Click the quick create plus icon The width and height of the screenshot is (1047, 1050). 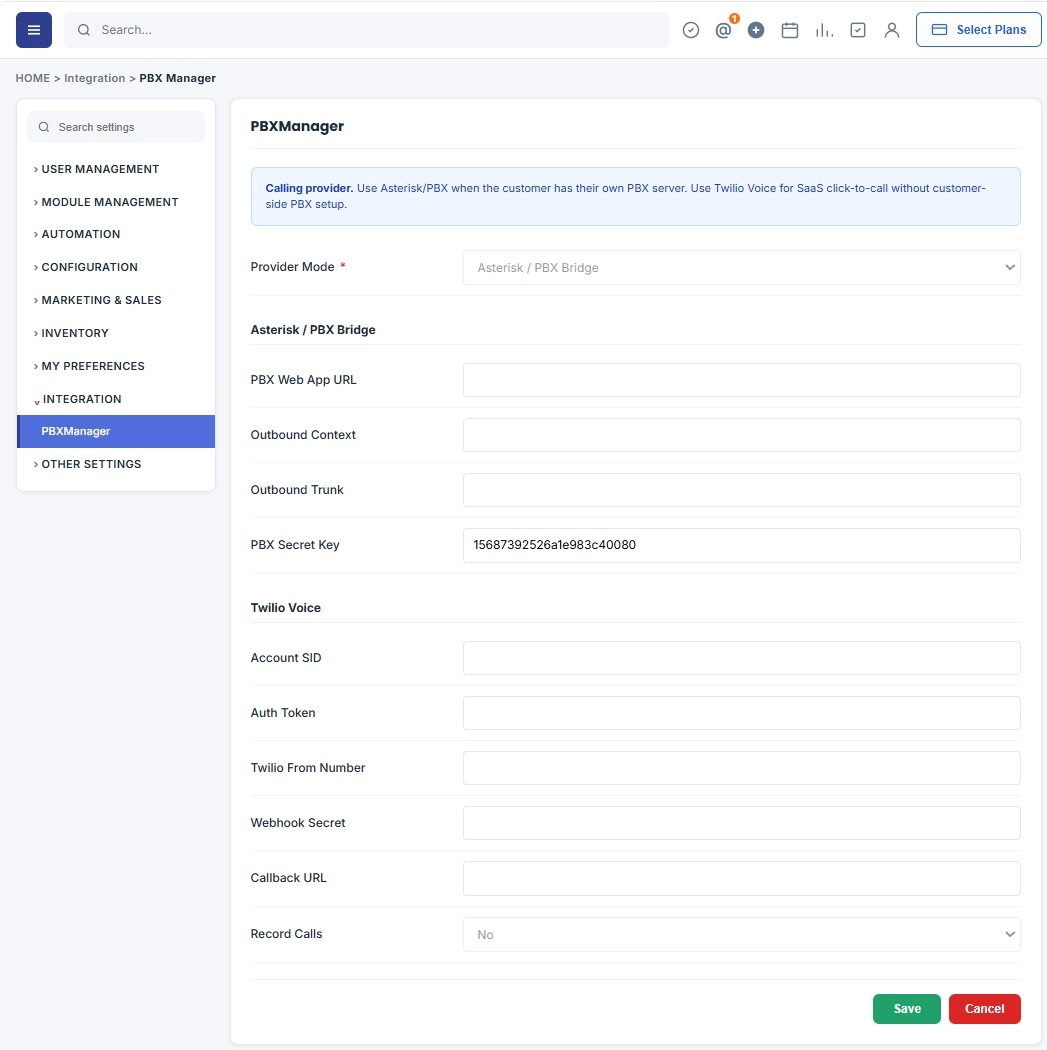point(756,30)
